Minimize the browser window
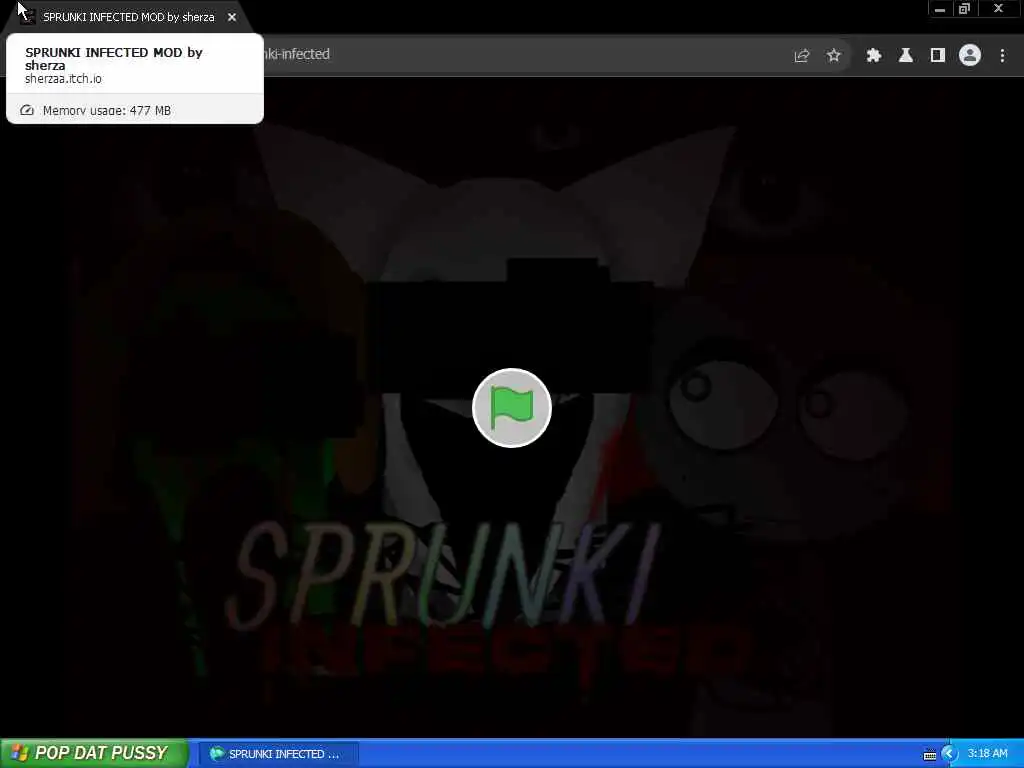1024x768 pixels. 940,9
